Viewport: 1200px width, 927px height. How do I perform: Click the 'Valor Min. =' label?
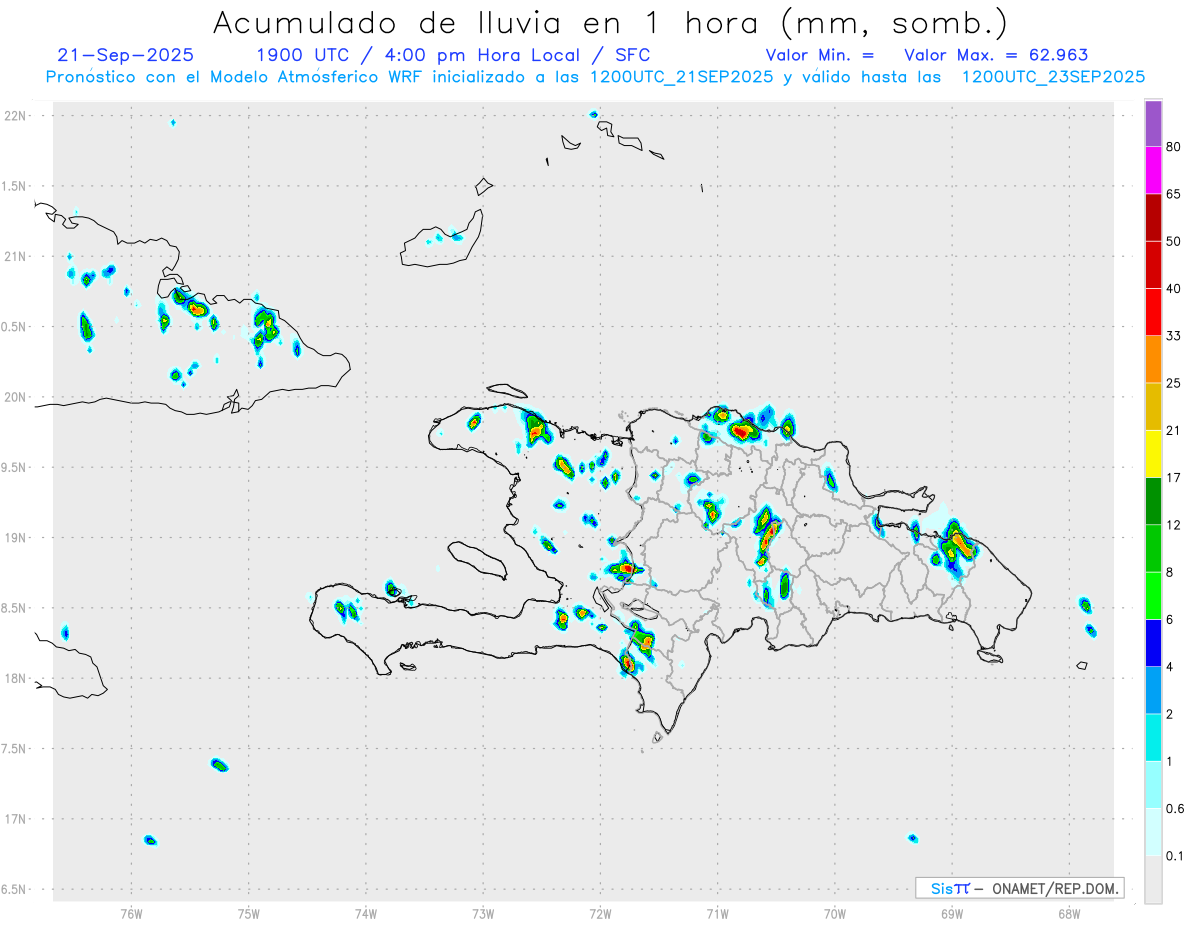pos(819,55)
